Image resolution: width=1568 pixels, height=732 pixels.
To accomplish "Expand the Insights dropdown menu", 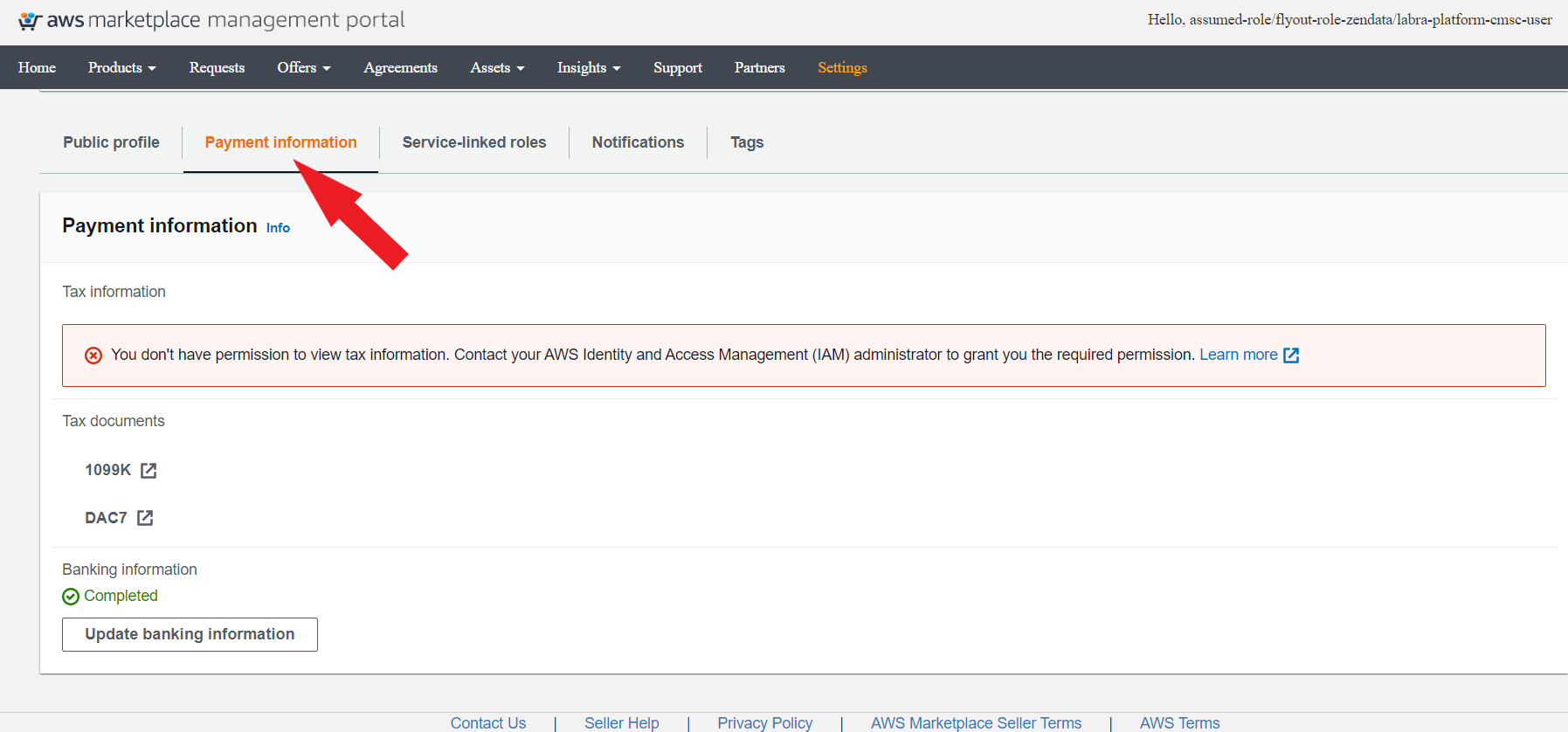I will click(x=590, y=67).
